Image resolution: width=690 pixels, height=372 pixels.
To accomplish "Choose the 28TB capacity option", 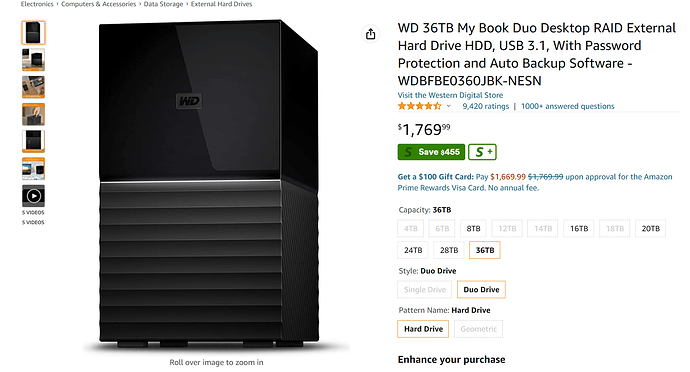I will pyautogui.click(x=449, y=250).
